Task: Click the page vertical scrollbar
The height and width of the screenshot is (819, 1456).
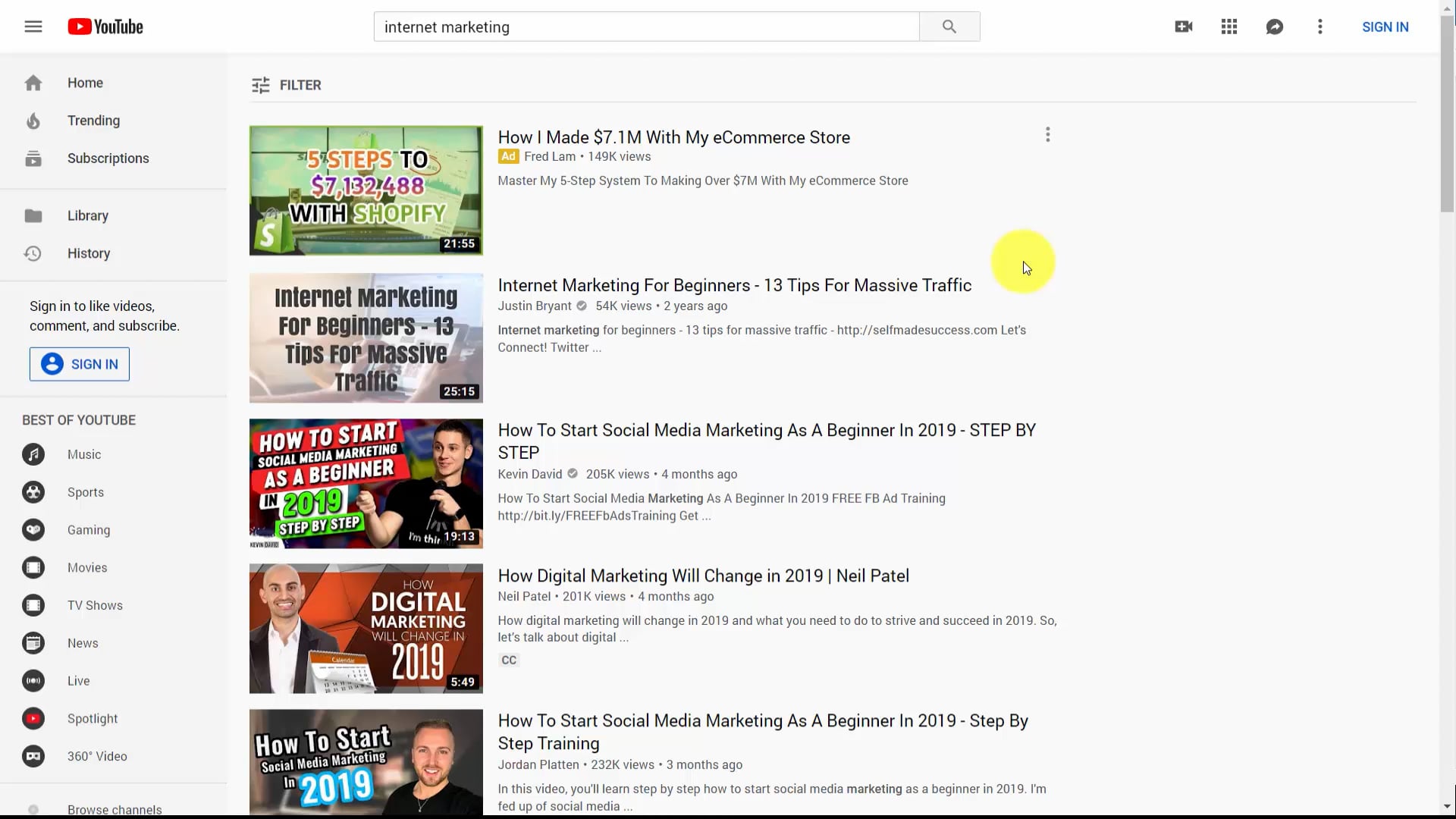Action: coord(1447,114)
